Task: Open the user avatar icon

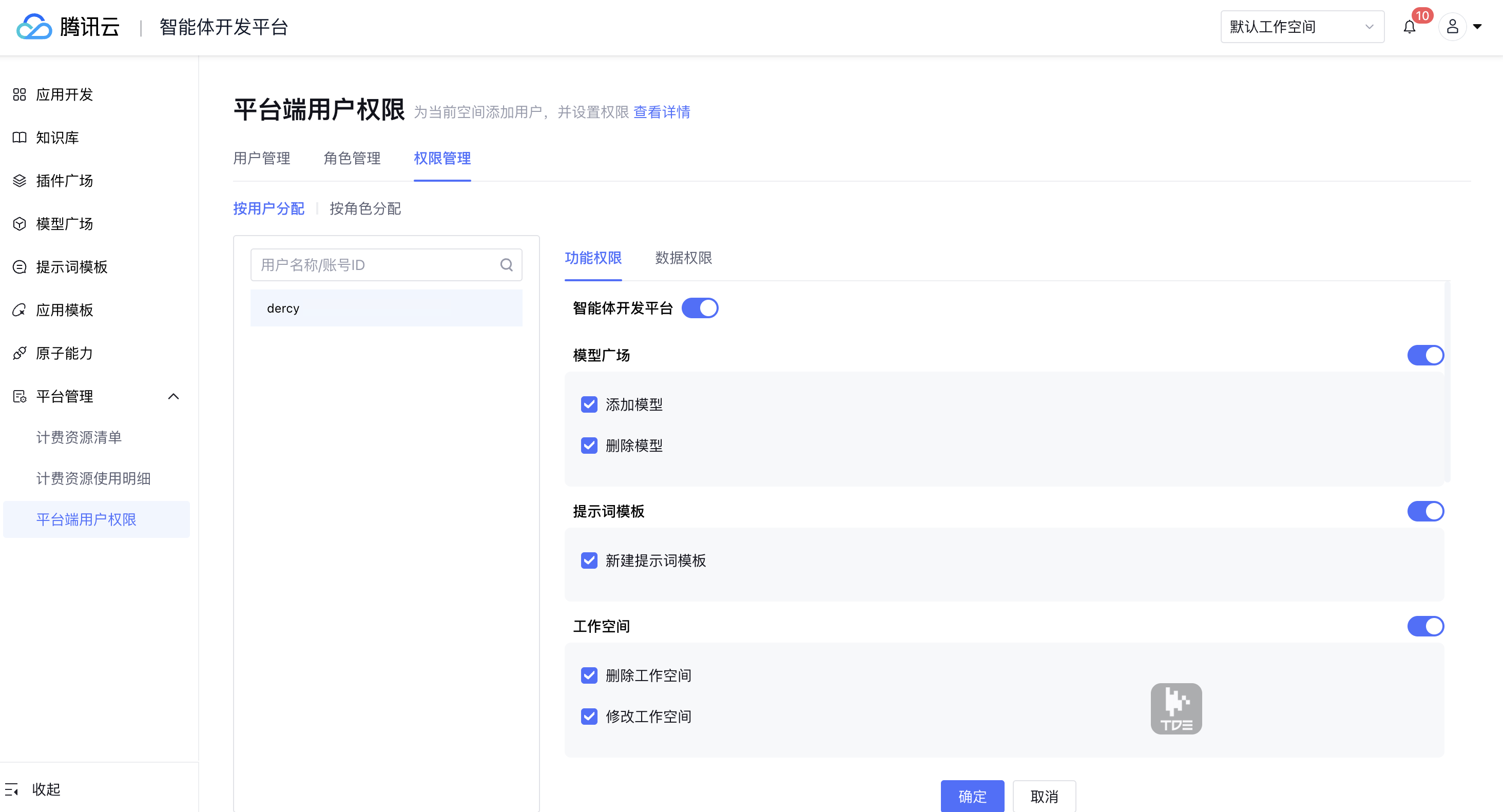Action: 1452,27
